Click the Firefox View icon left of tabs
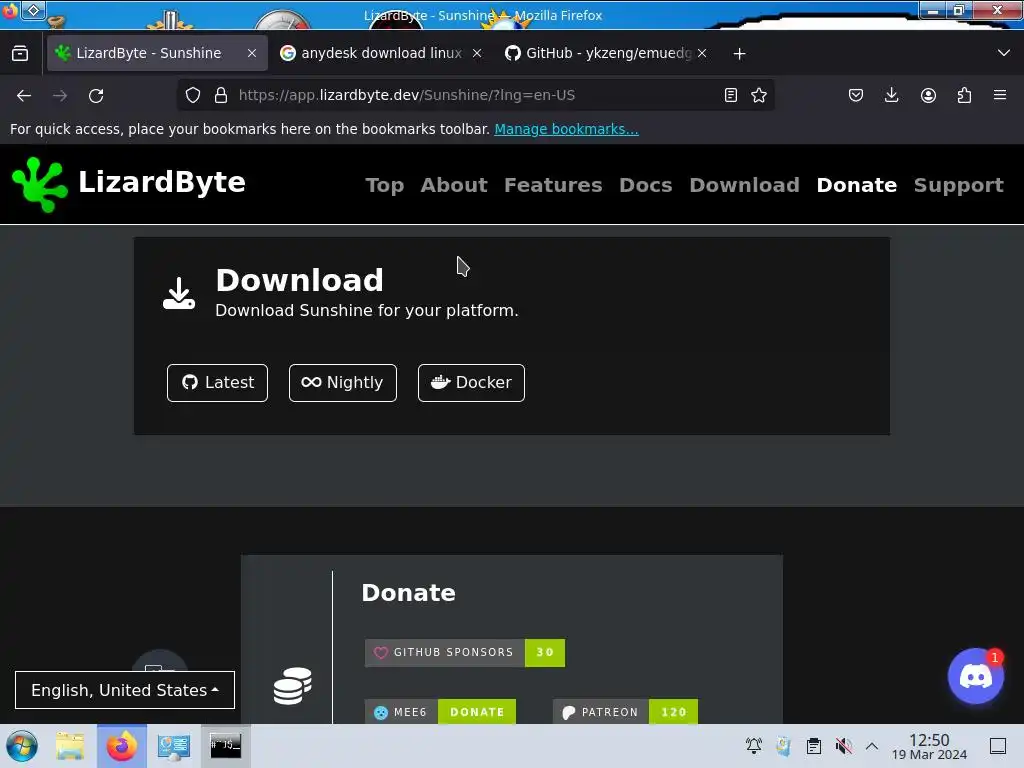Image resolution: width=1024 pixels, height=768 pixels. (x=20, y=54)
